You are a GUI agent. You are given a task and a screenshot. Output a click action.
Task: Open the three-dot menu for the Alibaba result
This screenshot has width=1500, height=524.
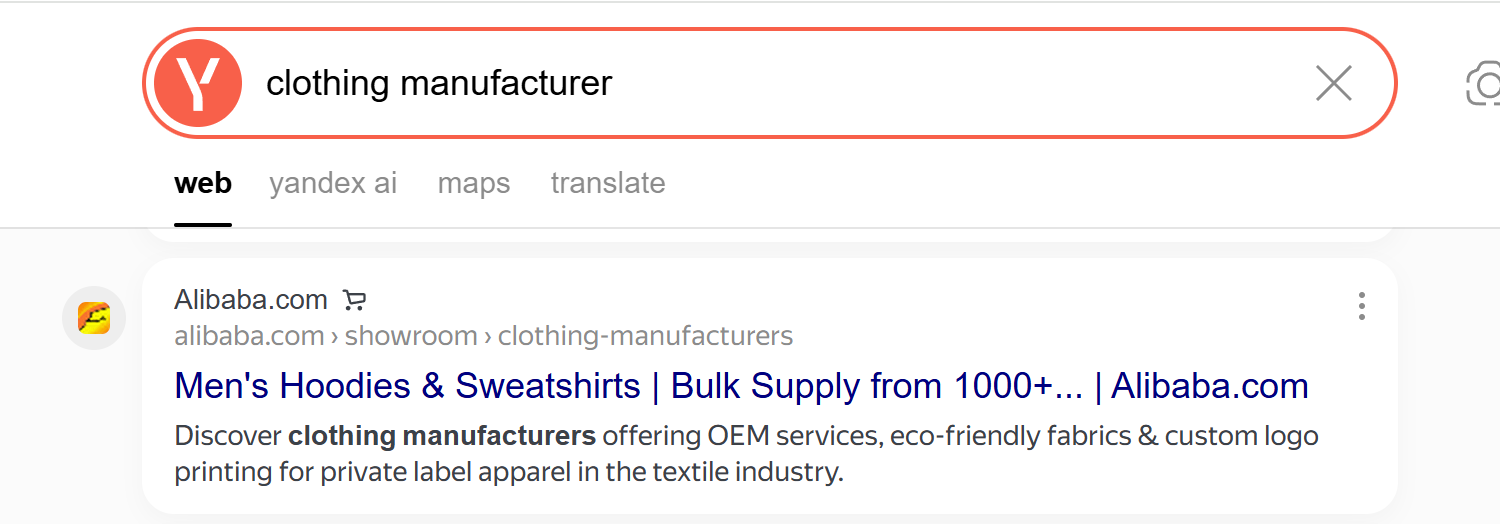[x=1361, y=306]
